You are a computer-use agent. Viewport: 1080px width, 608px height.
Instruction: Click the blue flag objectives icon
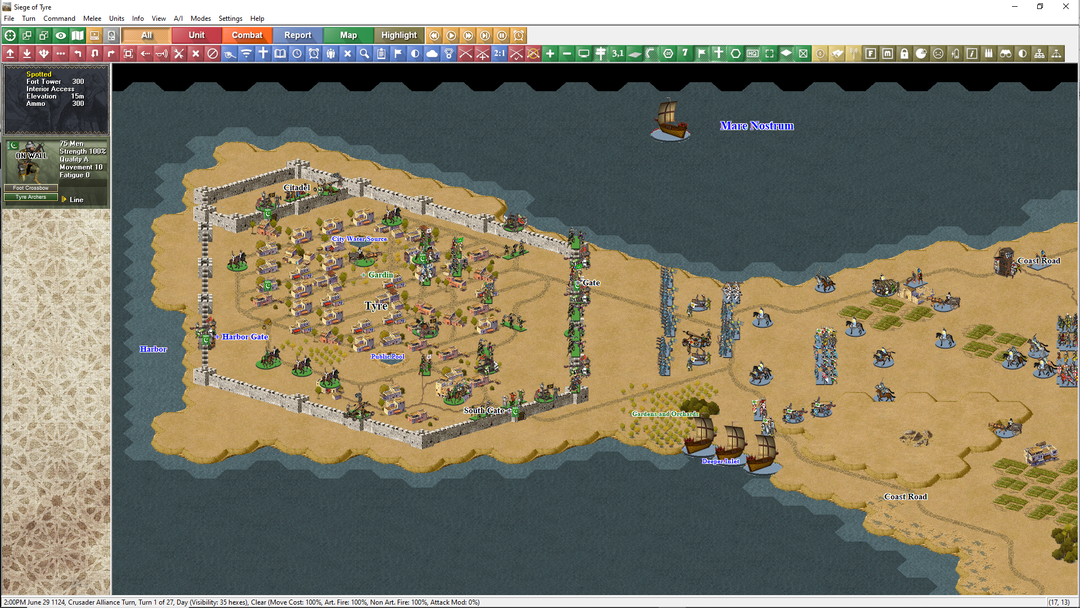click(398, 53)
